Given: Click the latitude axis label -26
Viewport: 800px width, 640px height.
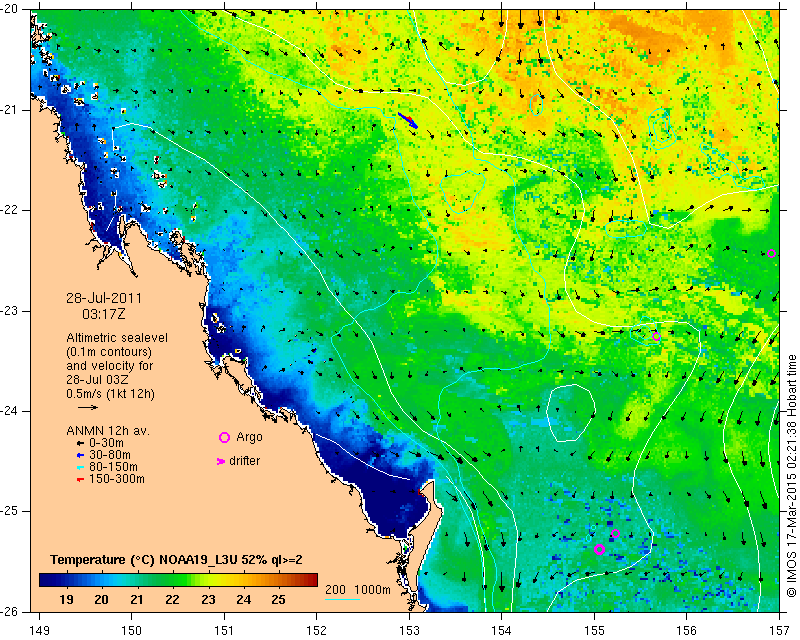Looking at the screenshot, I should pos(10,611).
